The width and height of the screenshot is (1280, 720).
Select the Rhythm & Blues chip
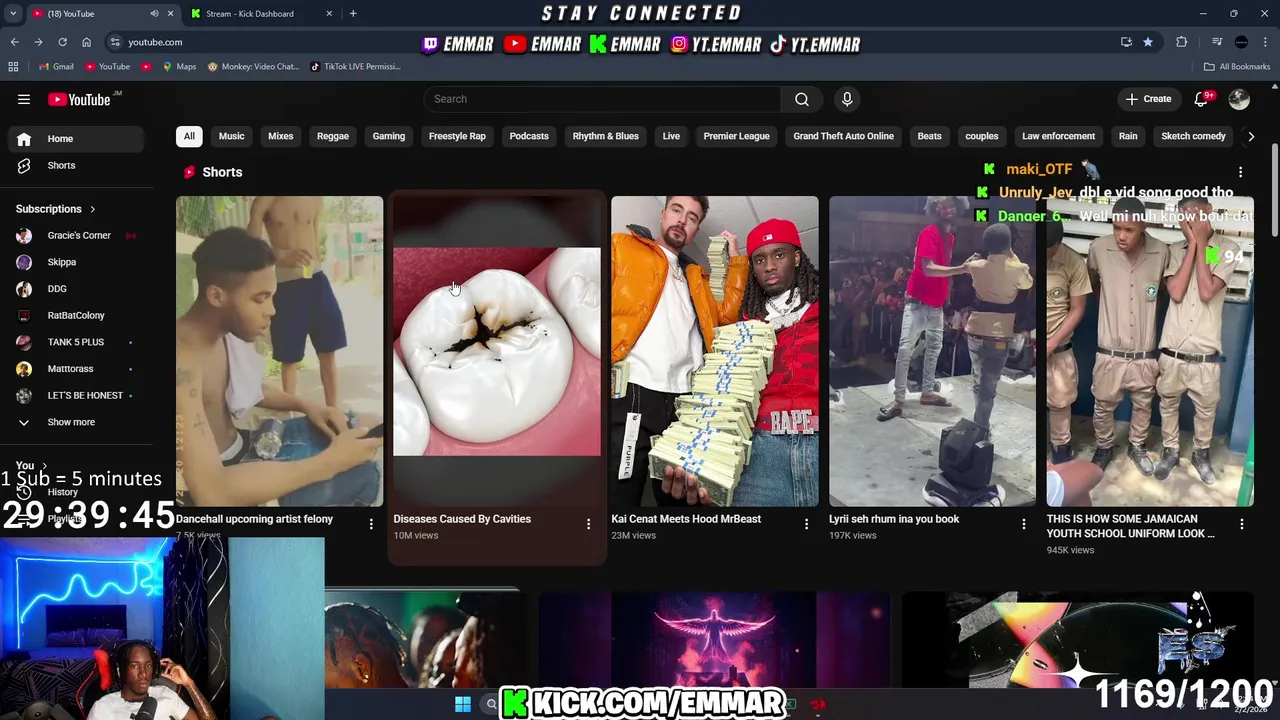point(605,136)
